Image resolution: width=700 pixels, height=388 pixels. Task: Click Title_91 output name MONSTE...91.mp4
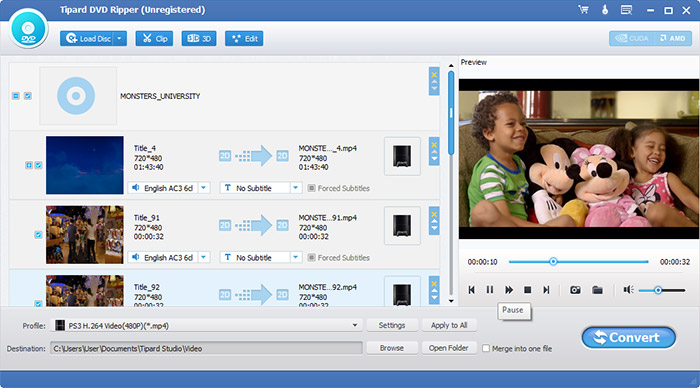328,218
